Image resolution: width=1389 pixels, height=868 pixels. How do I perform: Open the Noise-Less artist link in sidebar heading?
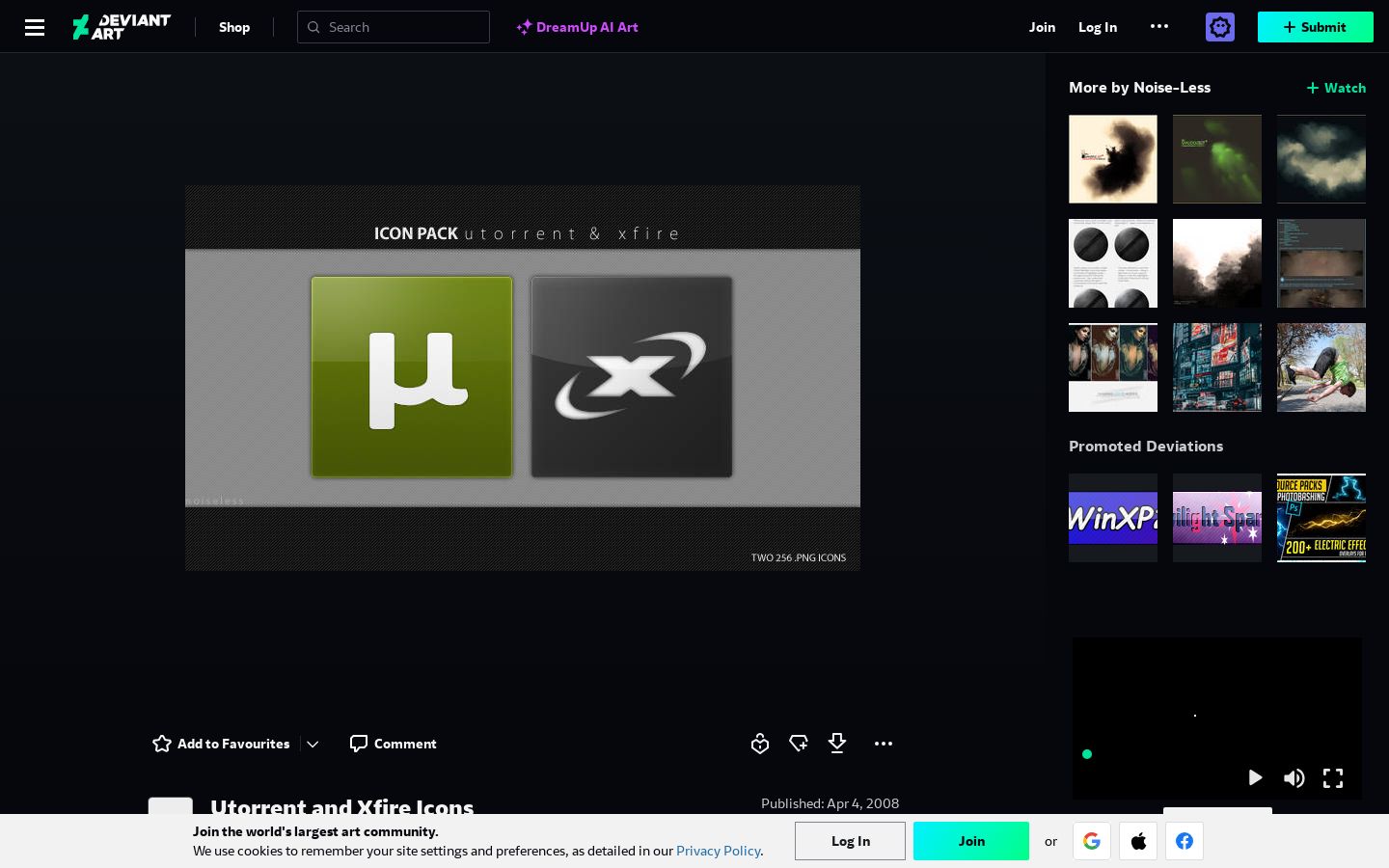click(x=1172, y=87)
